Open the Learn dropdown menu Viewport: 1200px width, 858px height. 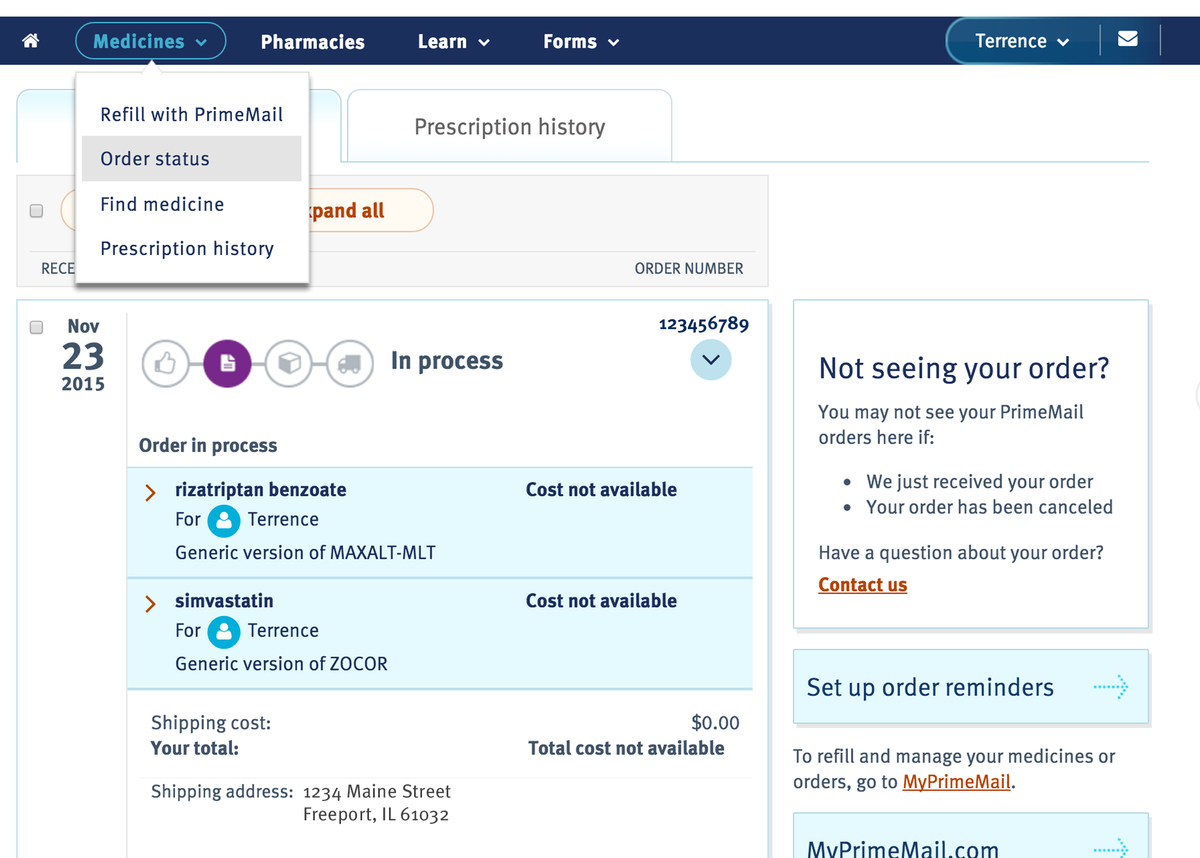point(454,42)
